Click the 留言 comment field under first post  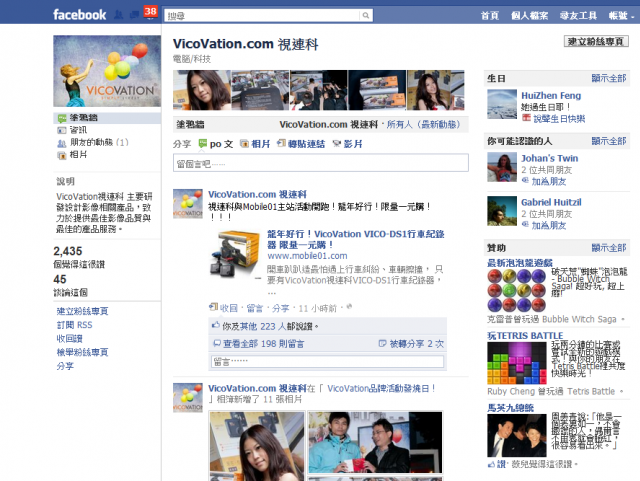[328, 361]
